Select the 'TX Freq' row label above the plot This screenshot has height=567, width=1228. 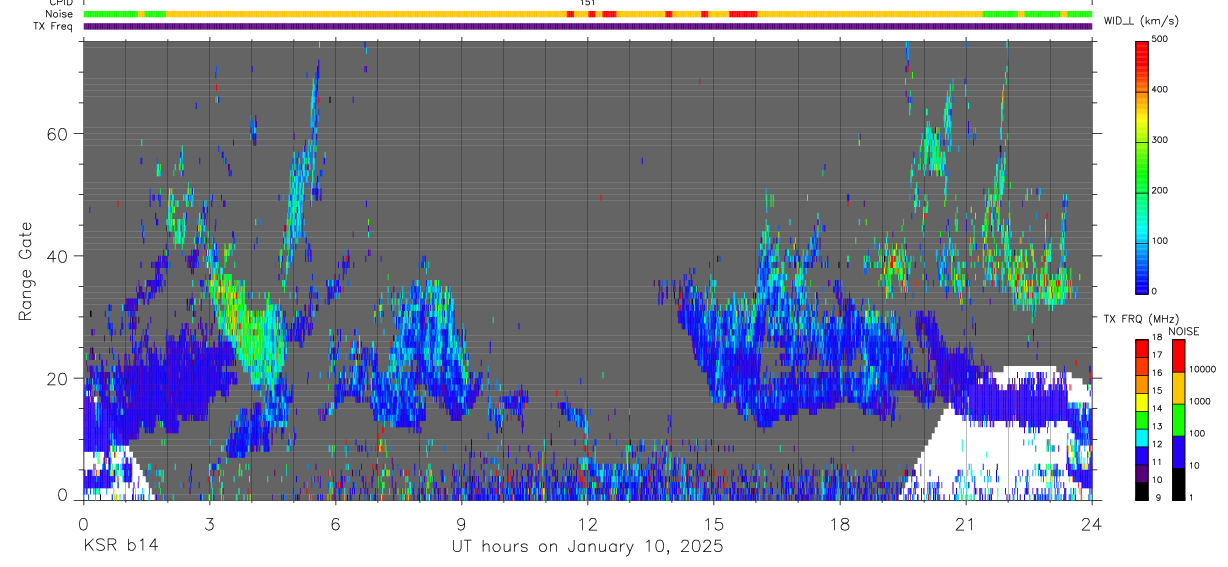click(x=55, y=26)
